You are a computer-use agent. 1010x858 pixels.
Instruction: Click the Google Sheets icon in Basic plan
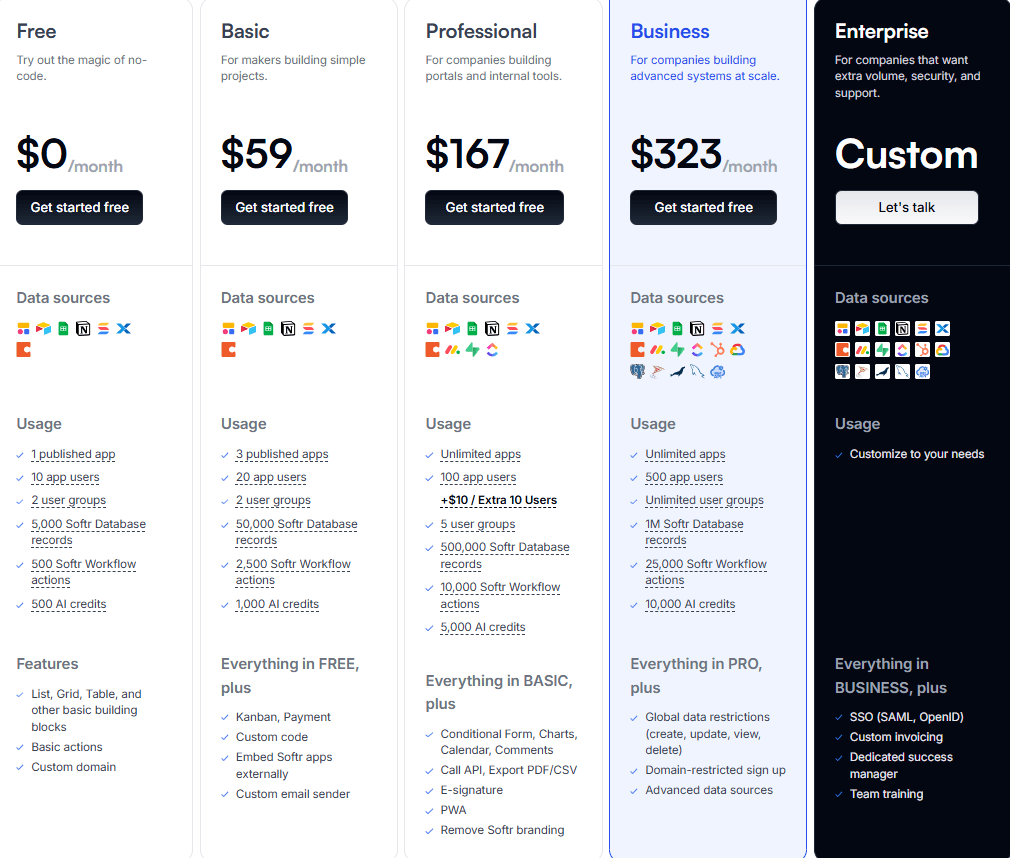click(x=268, y=328)
